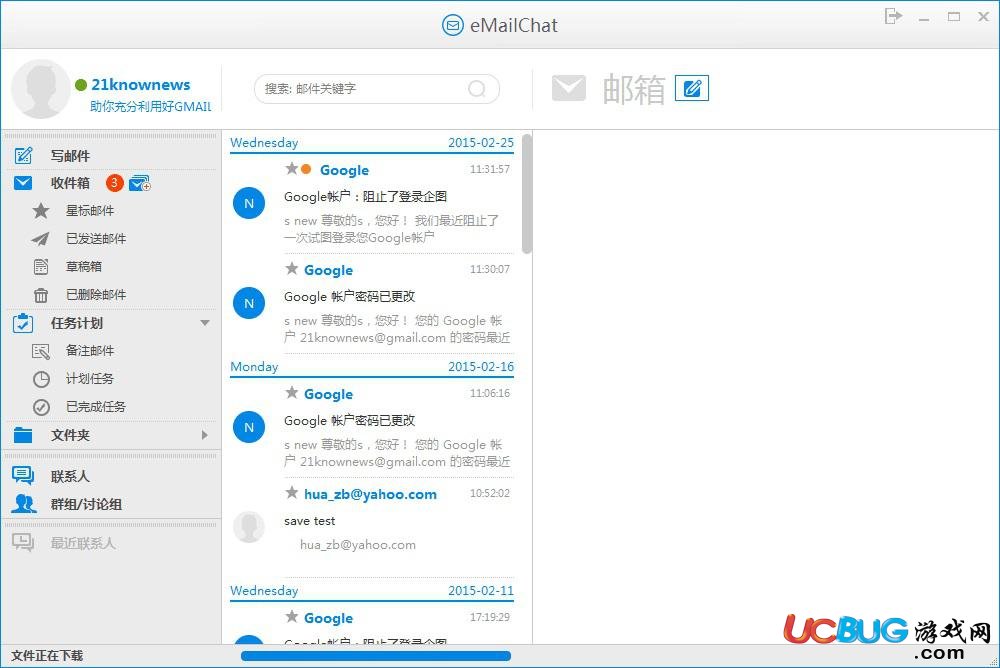Screen dimensions: 1000x668
Task: Toggle star on Google email at 17:19:29
Action: 291,616
